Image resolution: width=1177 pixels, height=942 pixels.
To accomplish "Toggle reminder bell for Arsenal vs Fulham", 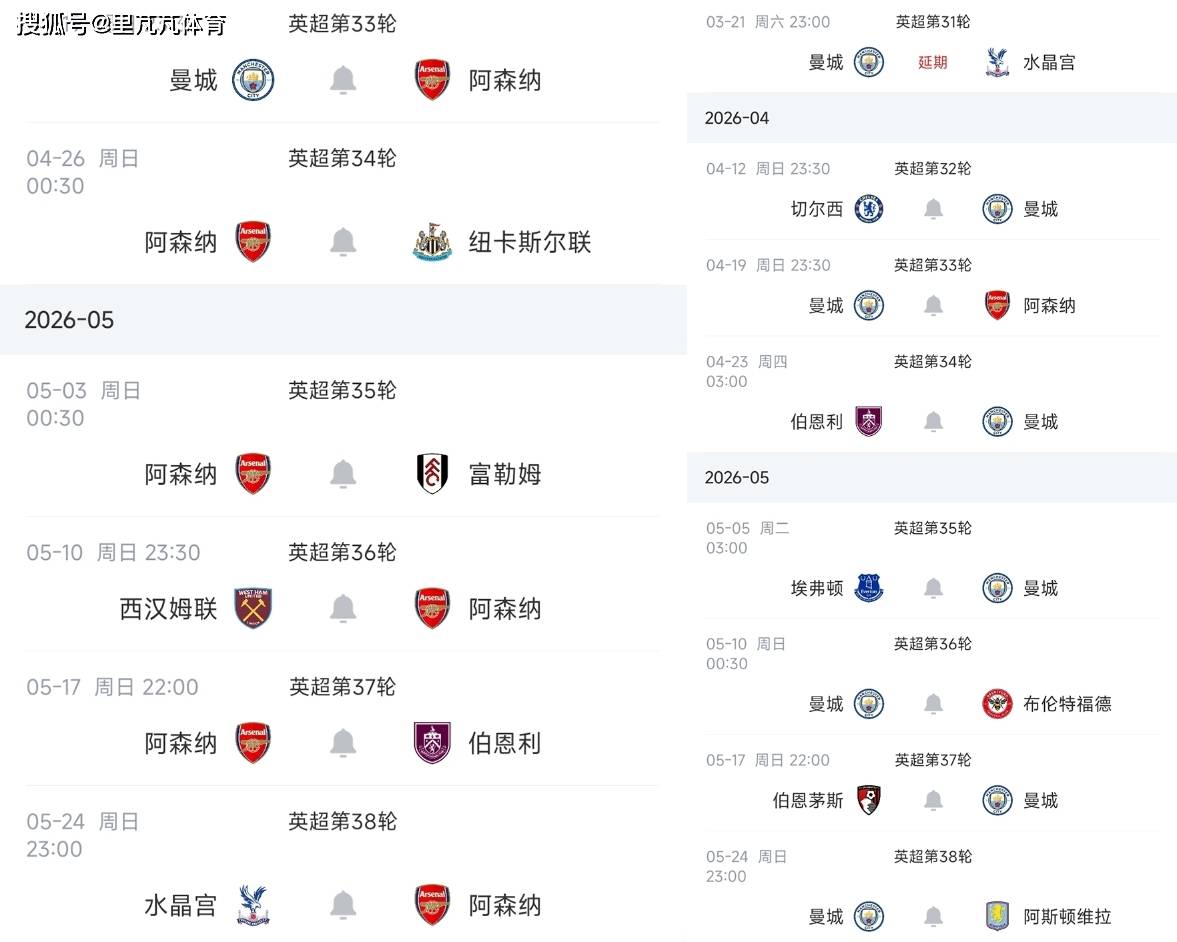I will point(343,474).
